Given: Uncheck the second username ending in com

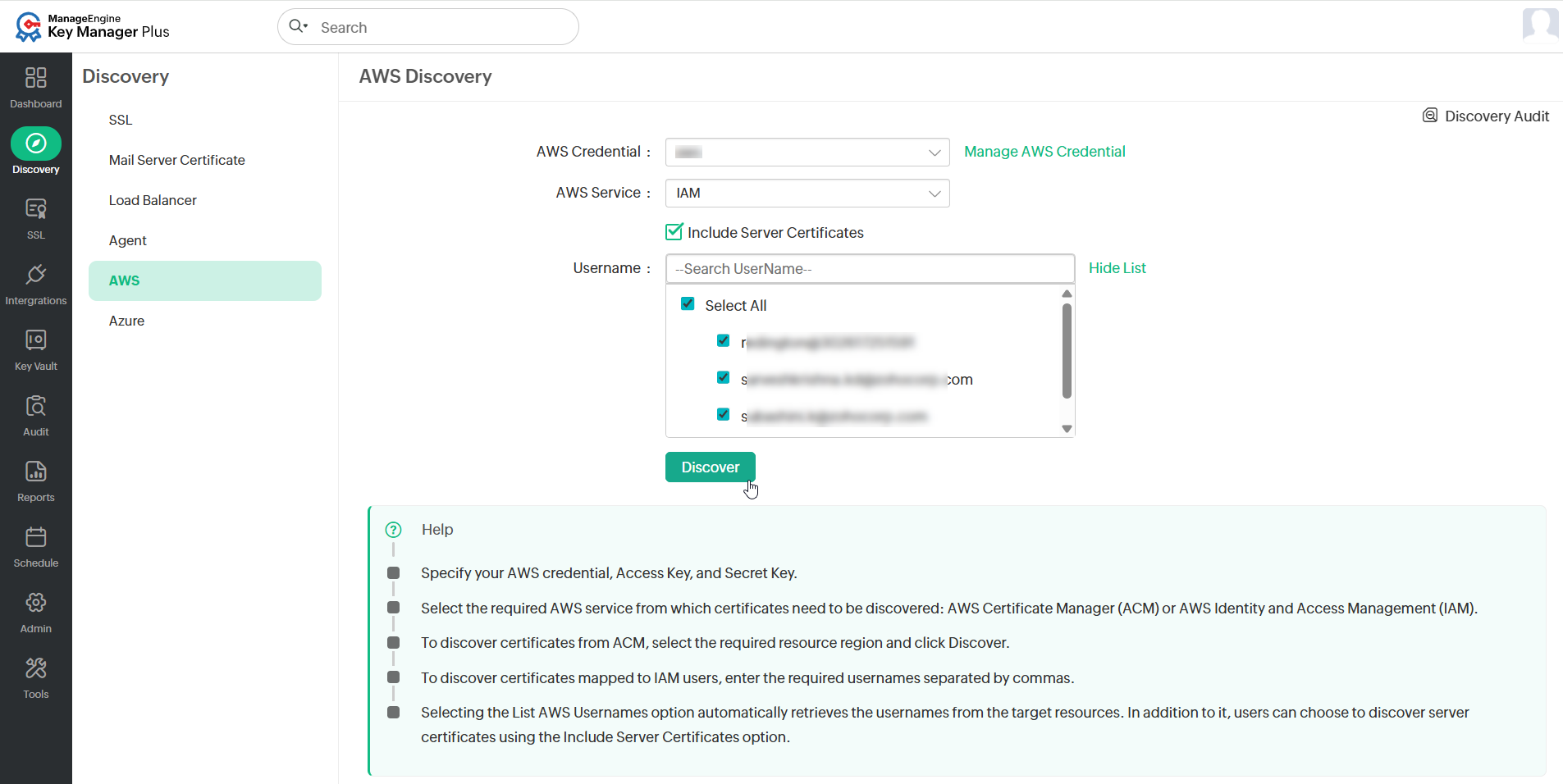Looking at the screenshot, I should pos(723,377).
